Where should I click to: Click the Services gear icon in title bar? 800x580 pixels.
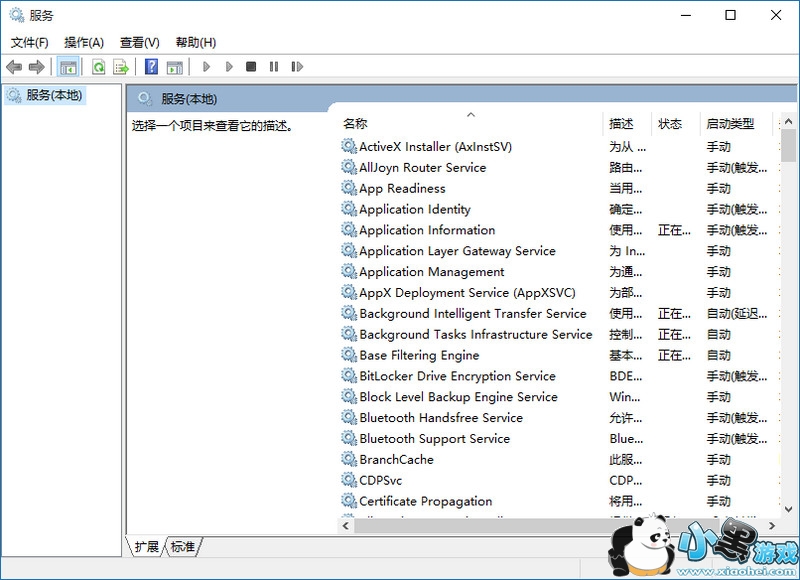16,15
